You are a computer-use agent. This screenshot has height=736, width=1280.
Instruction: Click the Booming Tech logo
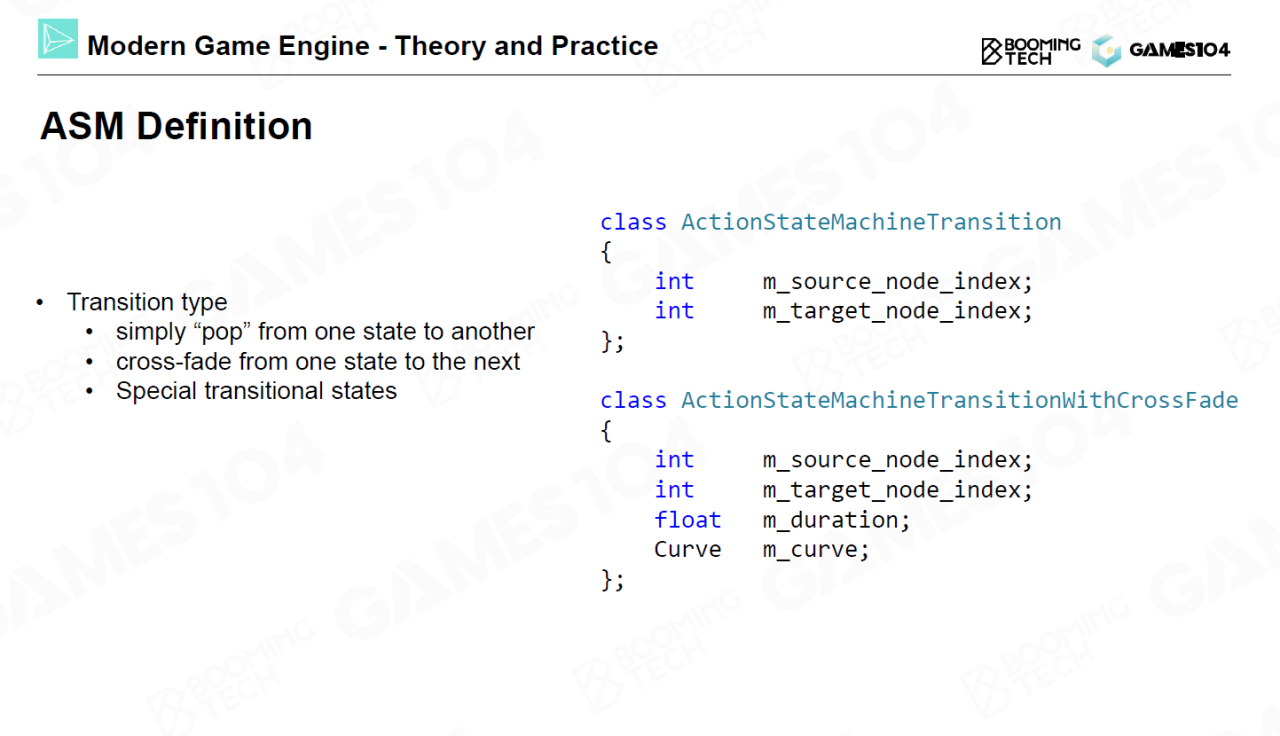(x=1031, y=50)
